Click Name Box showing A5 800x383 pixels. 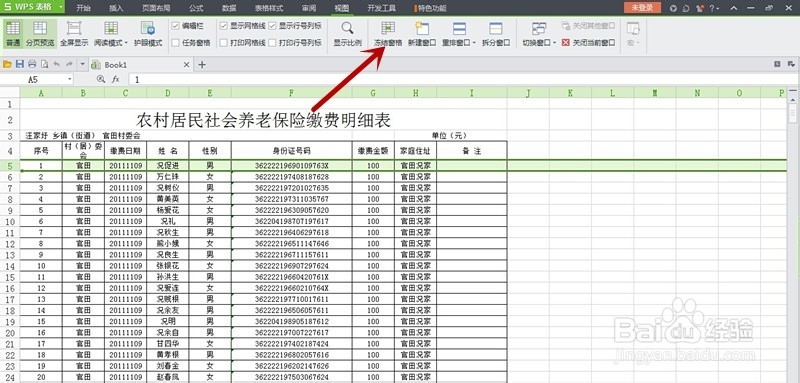[x=33, y=80]
